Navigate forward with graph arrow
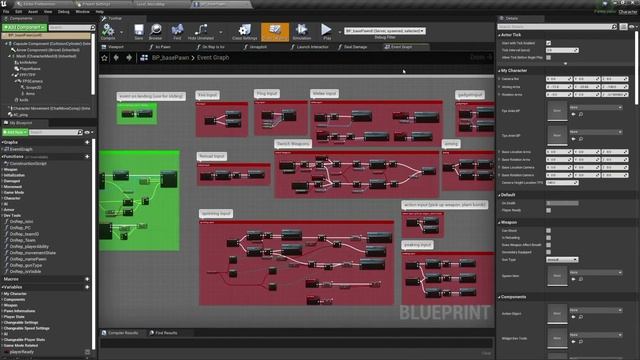The width and height of the screenshot is (640, 360). click(129, 58)
